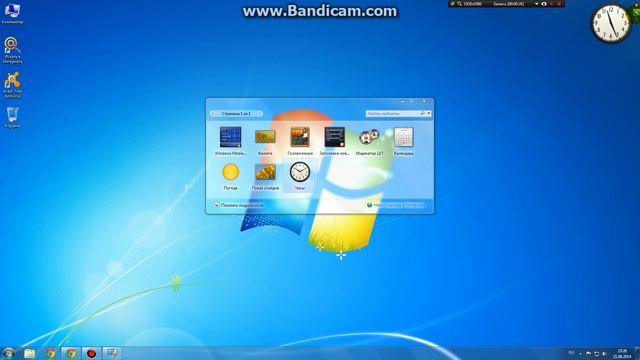Viewport: 640px width, 360px height.
Task: Click the Bandicam resolution magnifier icon
Action: [460, 4]
